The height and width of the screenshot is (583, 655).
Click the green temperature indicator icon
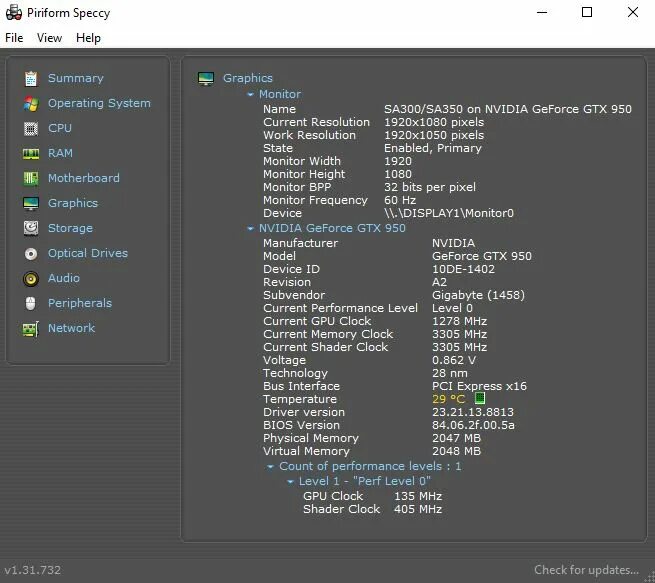480,398
